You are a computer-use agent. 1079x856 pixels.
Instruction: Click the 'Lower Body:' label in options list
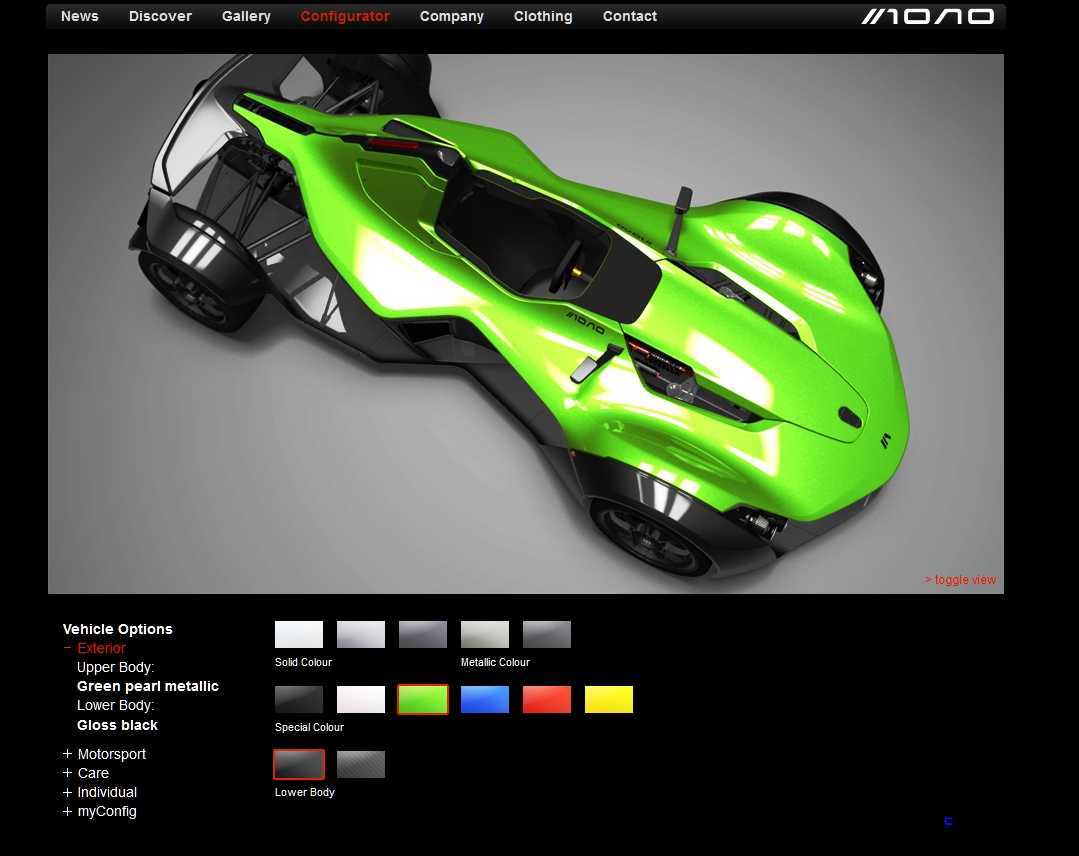tap(116, 705)
